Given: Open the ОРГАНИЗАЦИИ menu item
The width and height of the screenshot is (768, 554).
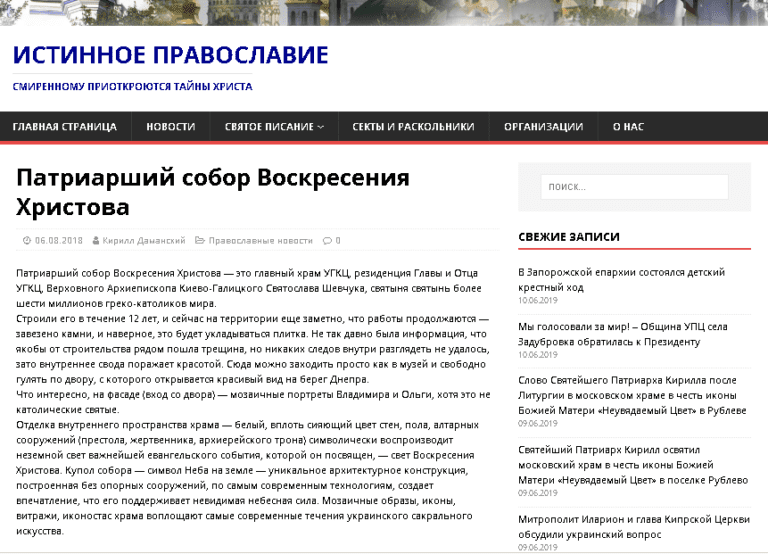Looking at the screenshot, I should 543,127.
